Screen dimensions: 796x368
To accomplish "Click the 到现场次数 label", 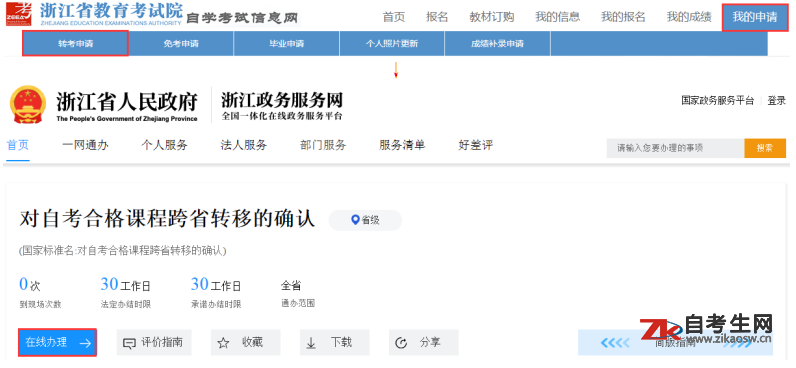I will click(40, 305).
